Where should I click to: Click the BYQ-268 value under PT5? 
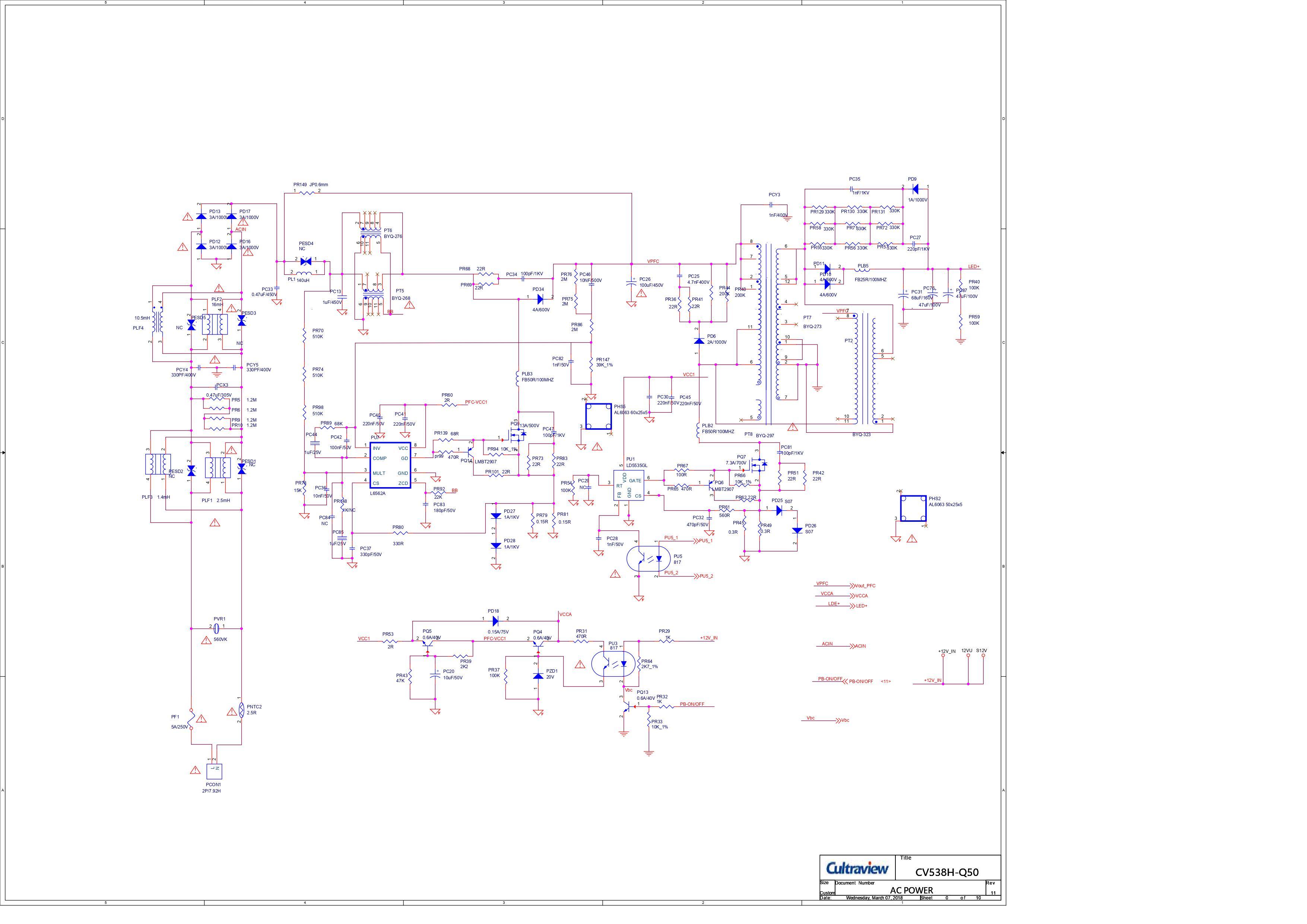pyautogui.click(x=401, y=298)
